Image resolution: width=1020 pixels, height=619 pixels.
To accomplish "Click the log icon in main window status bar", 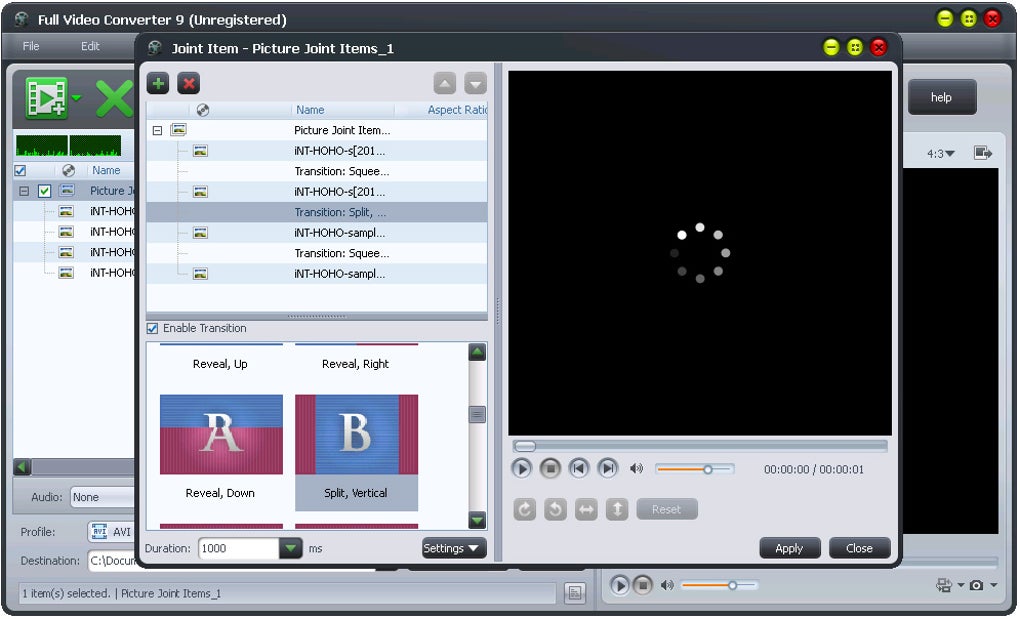I will 575,592.
